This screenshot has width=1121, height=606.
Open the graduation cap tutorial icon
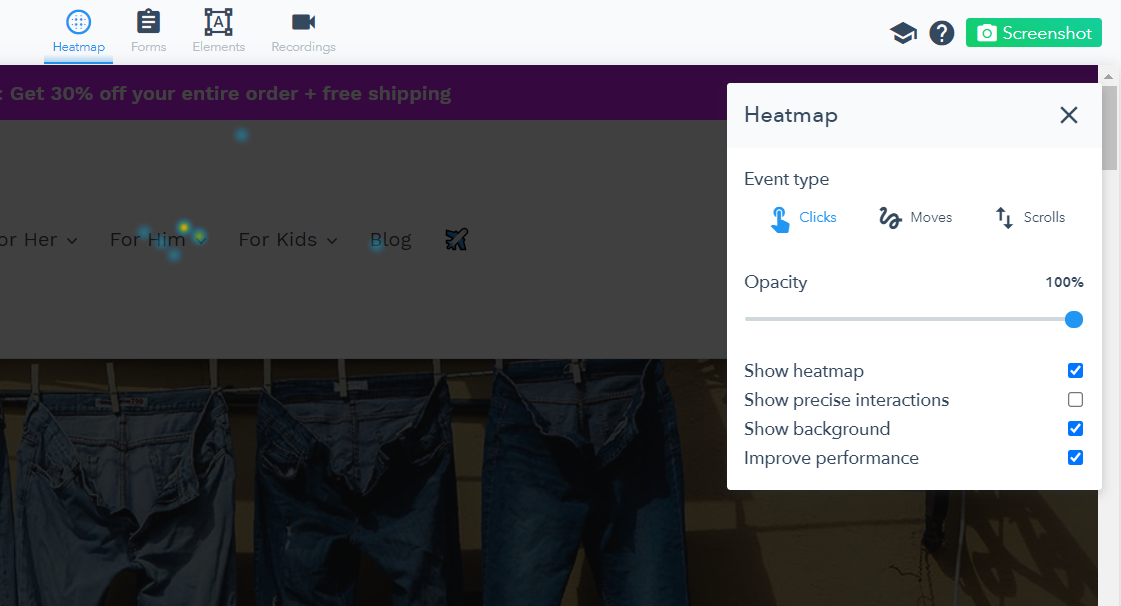point(903,33)
